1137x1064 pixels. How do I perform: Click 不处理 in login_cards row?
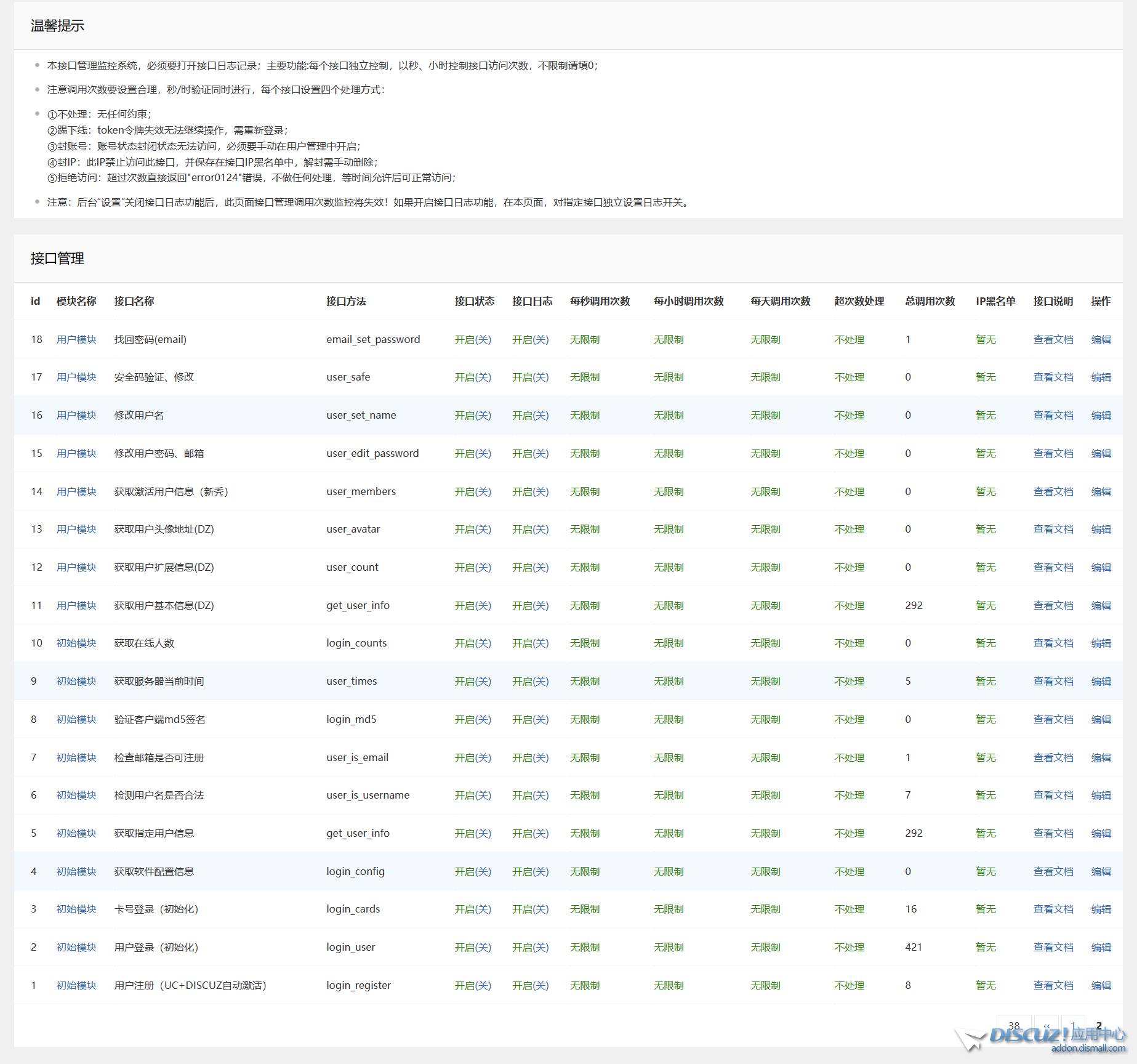tap(849, 909)
